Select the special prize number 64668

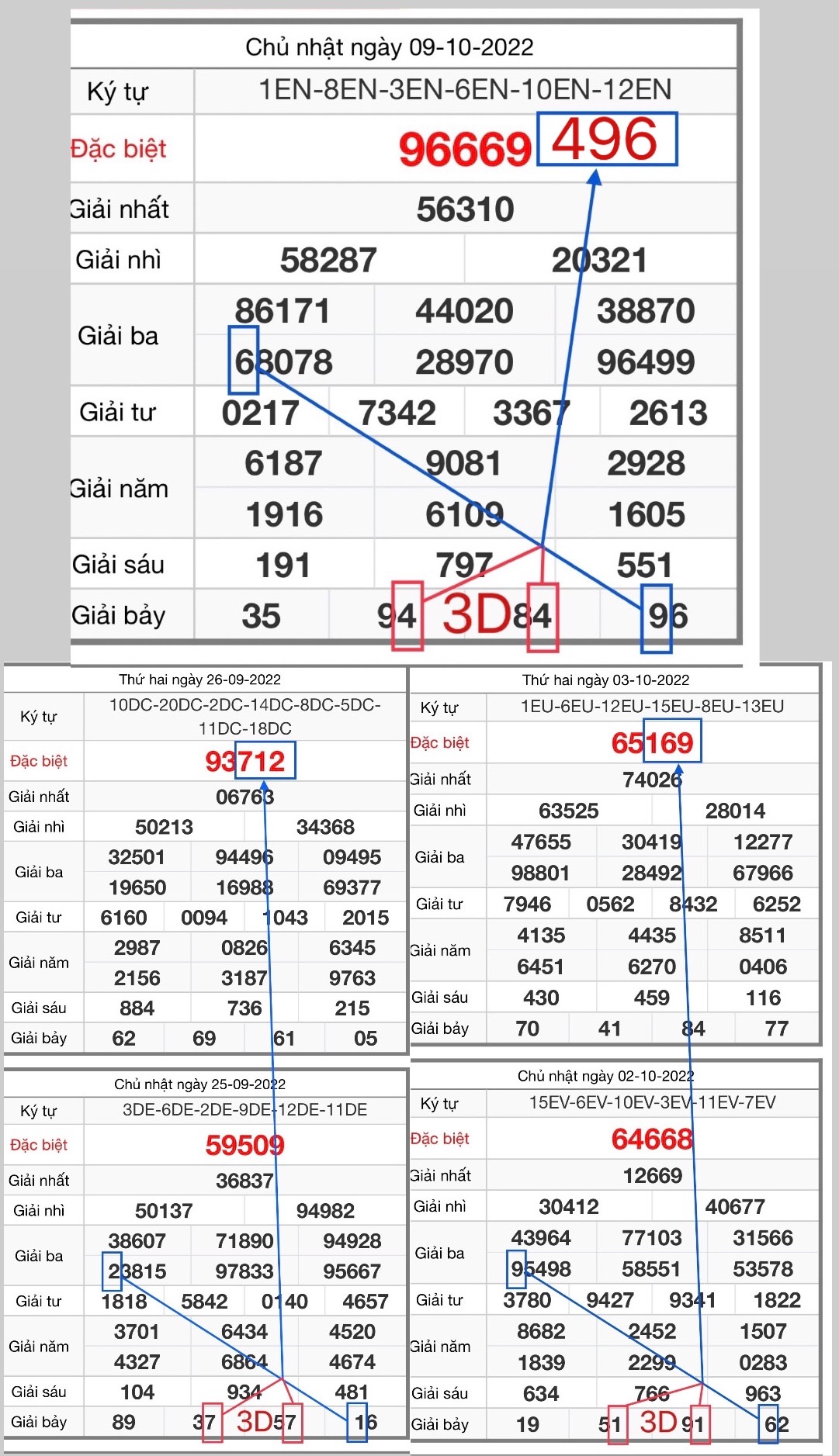pos(652,1139)
